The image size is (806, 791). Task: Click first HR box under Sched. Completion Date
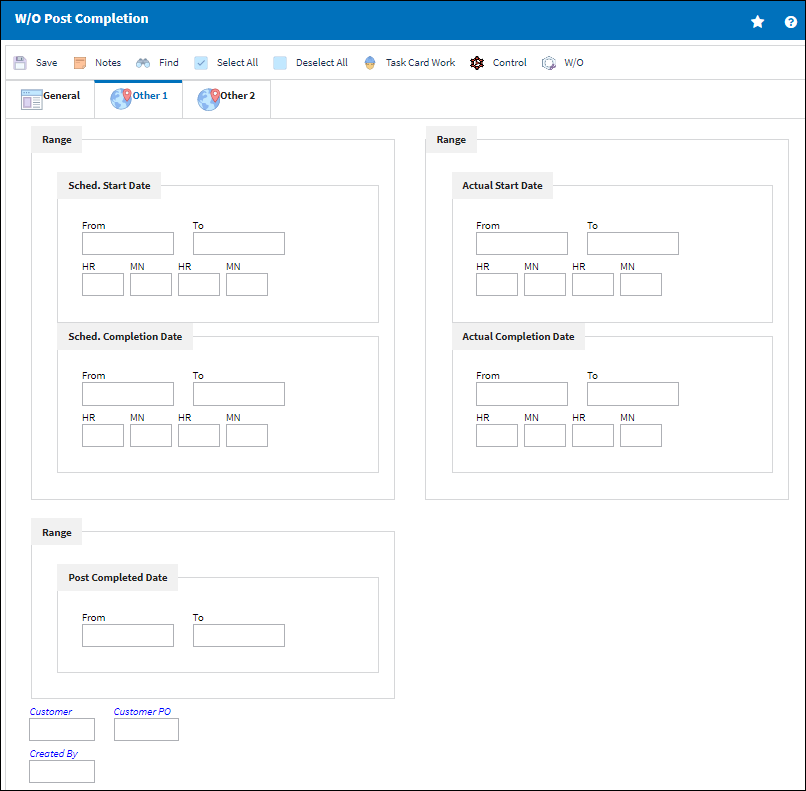(x=103, y=436)
